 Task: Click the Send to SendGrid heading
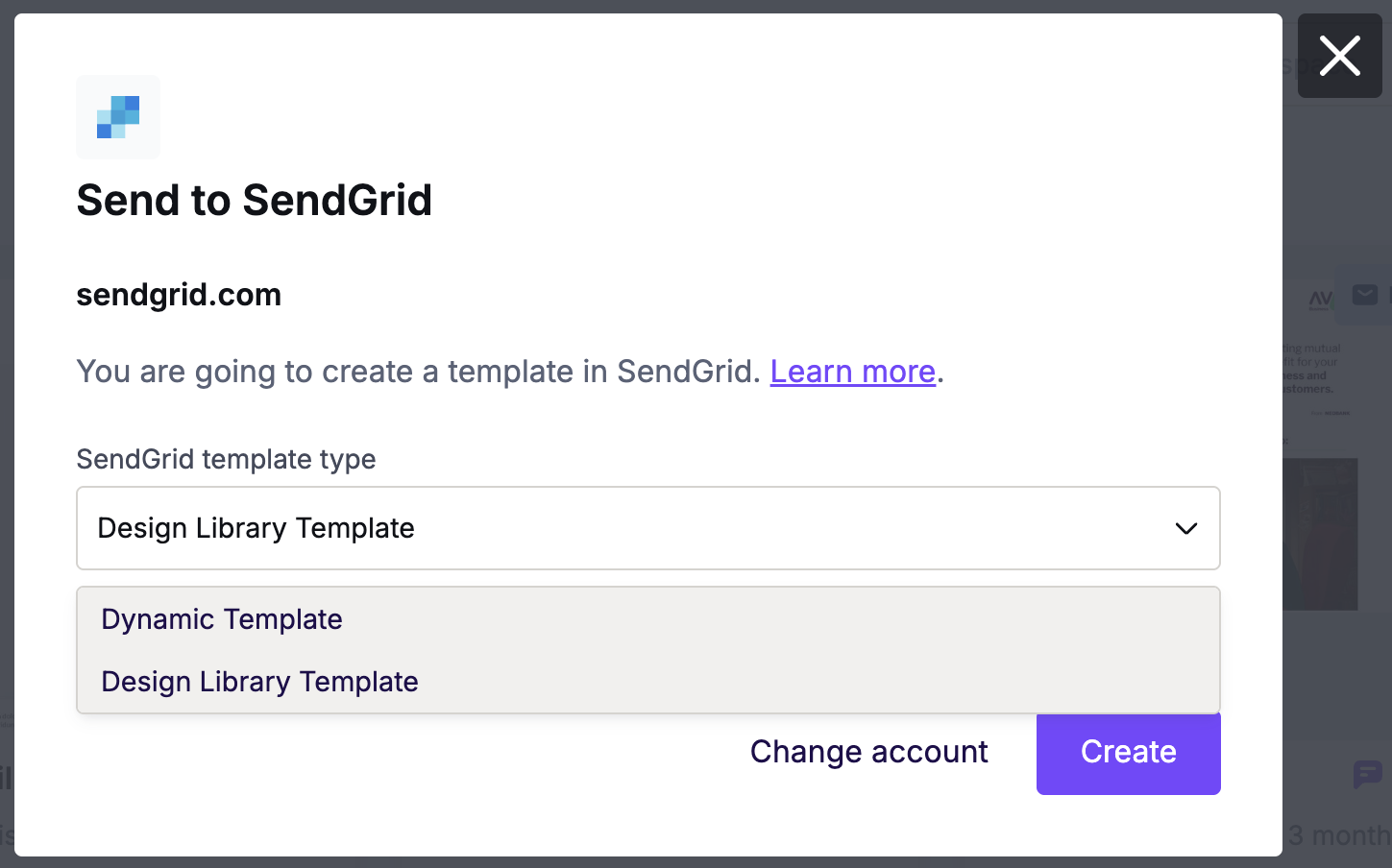click(x=255, y=201)
